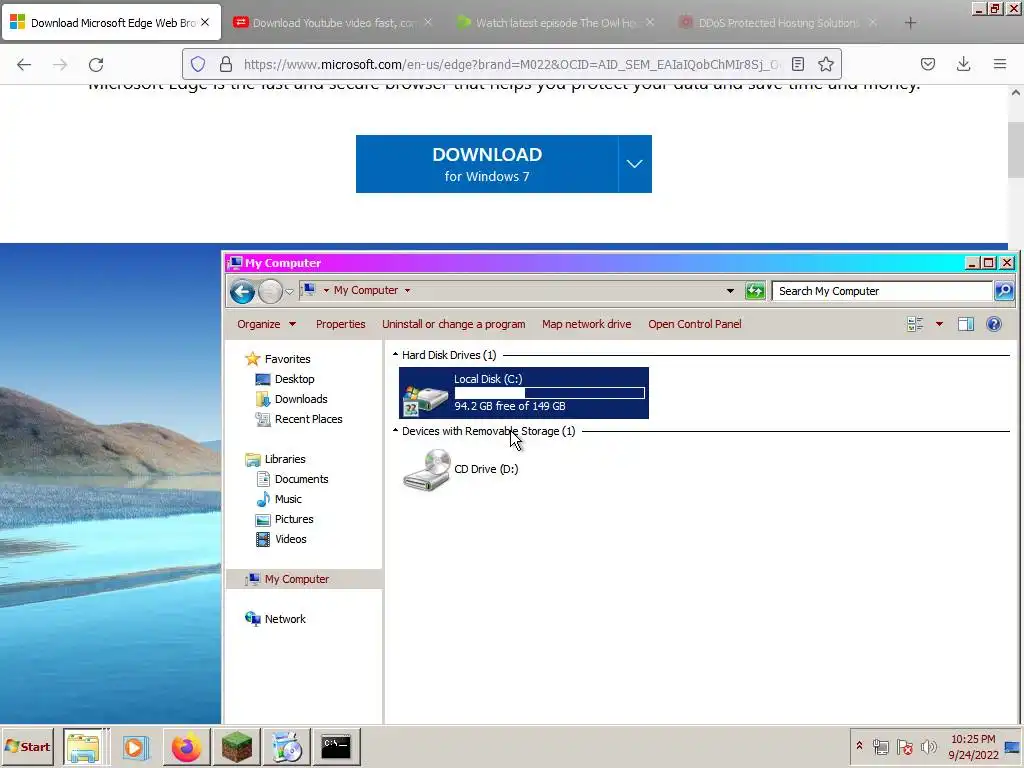Expand the My Computer breadcrumb arrow
The height and width of the screenshot is (768, 1024).
click(x=407, y=291)
